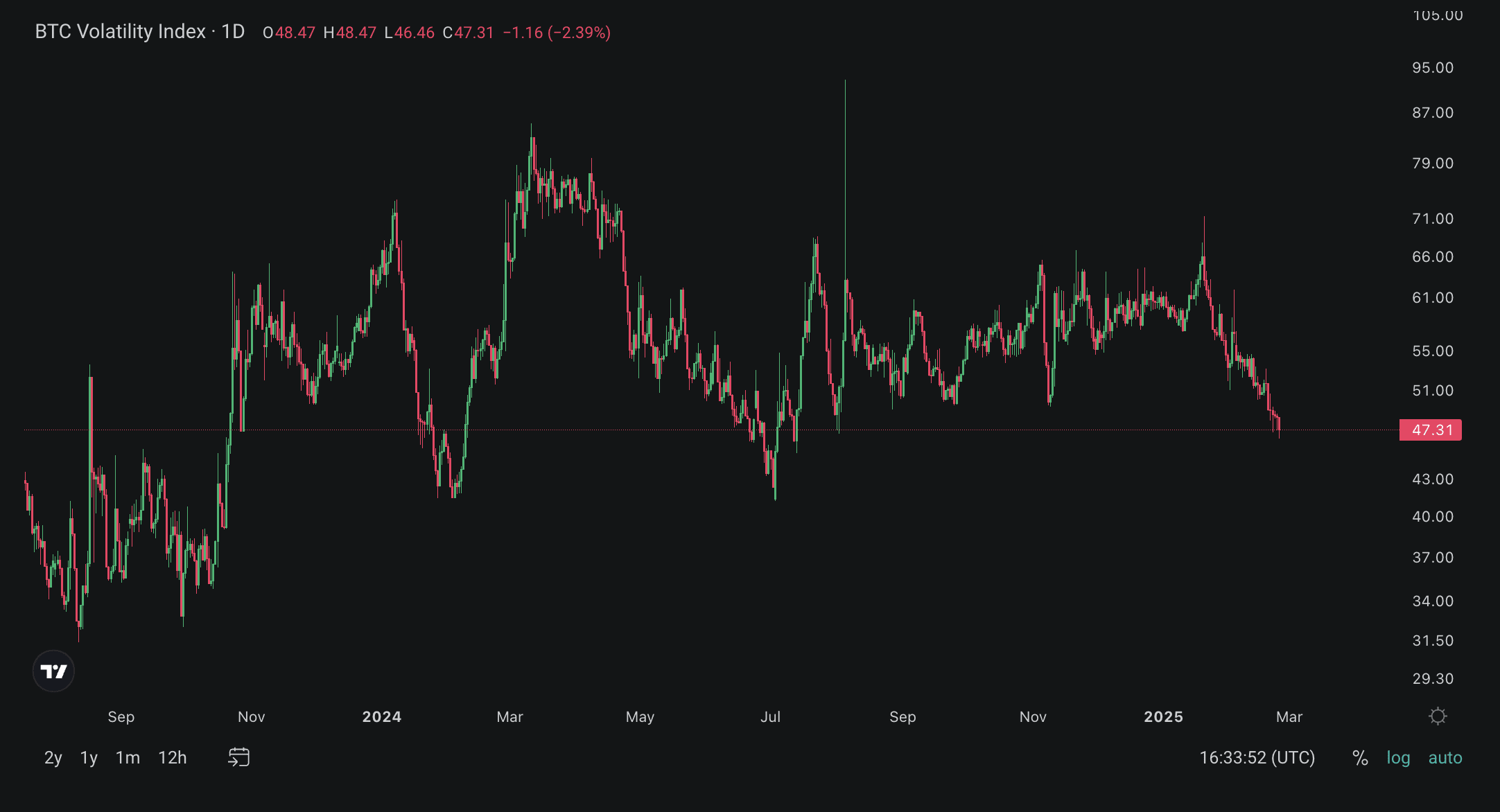This screenshot has height=812, width=1500.
Task: Switch to the 1m time range
Action: point(128,758)
